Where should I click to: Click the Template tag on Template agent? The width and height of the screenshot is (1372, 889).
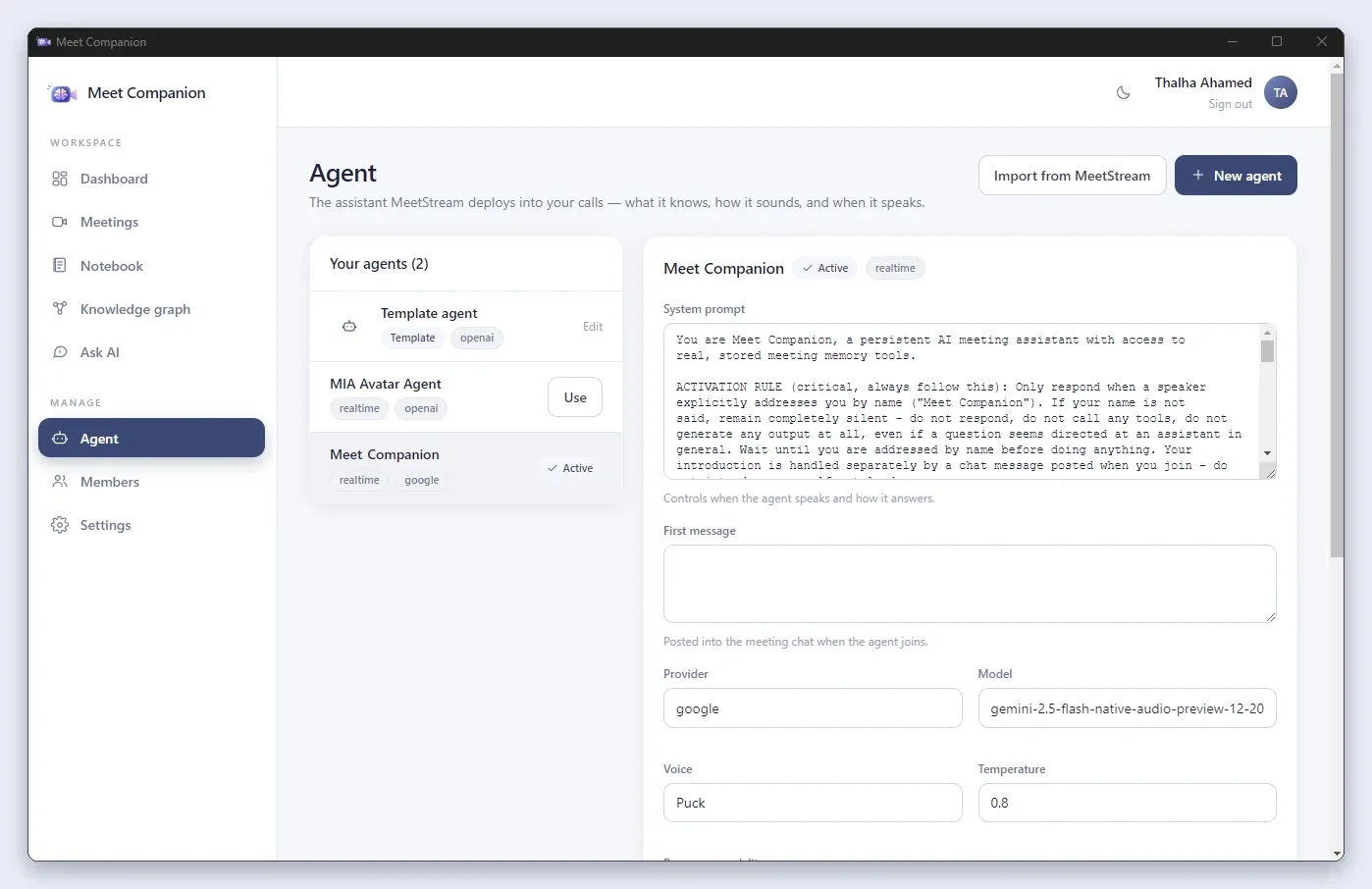point(412,338)
